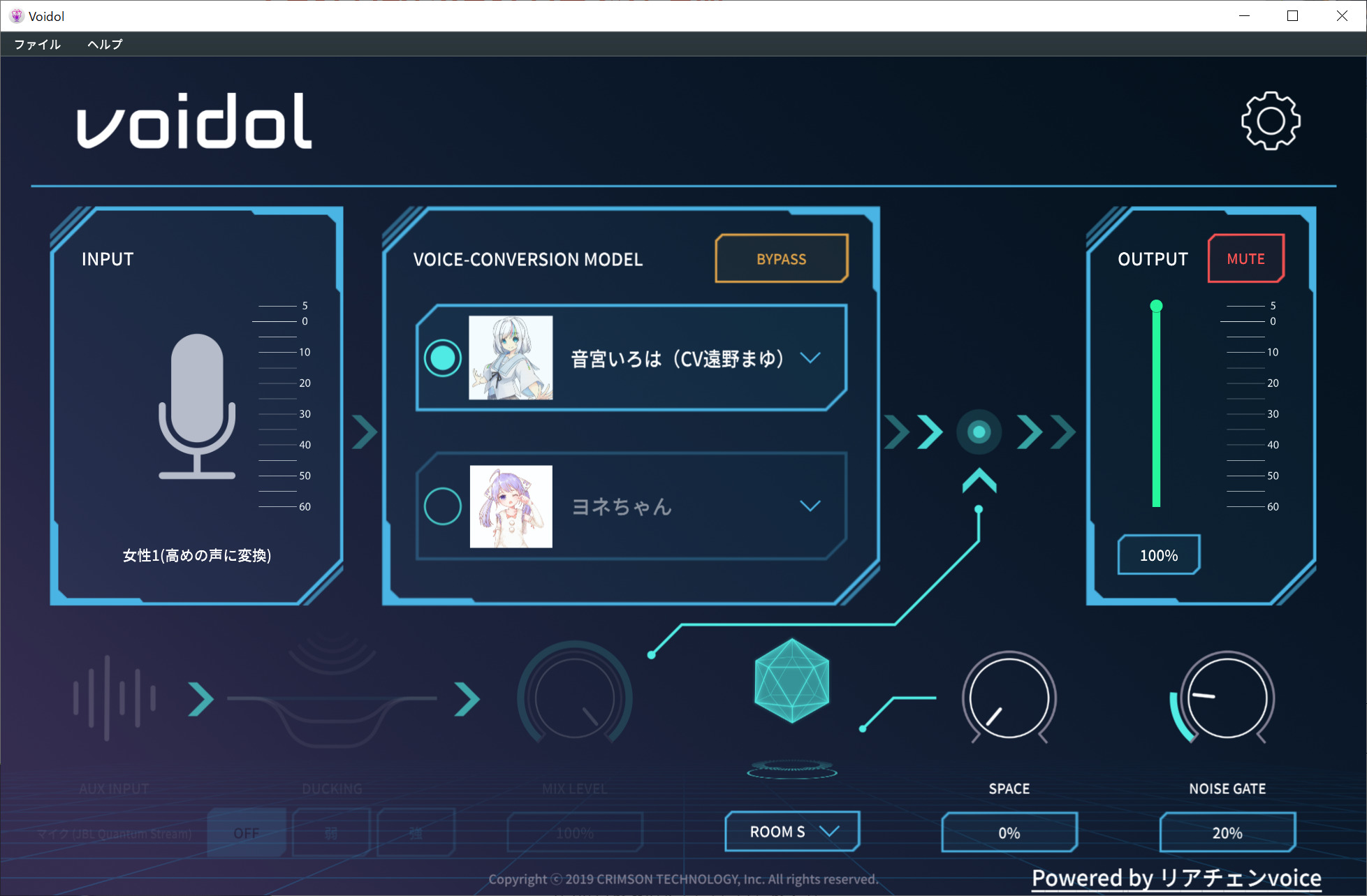Image resolution: width=1367 pixels, height=896 pixels.
Task: Click the copyright CRIMSON TECHNOLOGY text
Action: [683, 879]
